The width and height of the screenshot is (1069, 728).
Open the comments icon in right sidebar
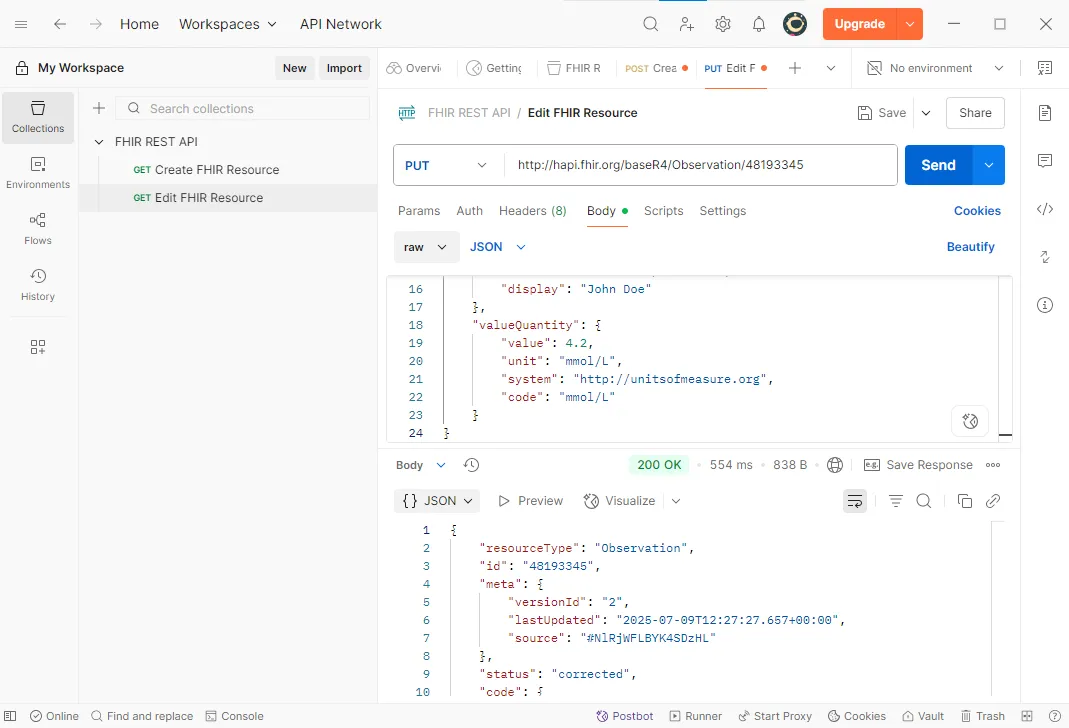[1044, 161]
